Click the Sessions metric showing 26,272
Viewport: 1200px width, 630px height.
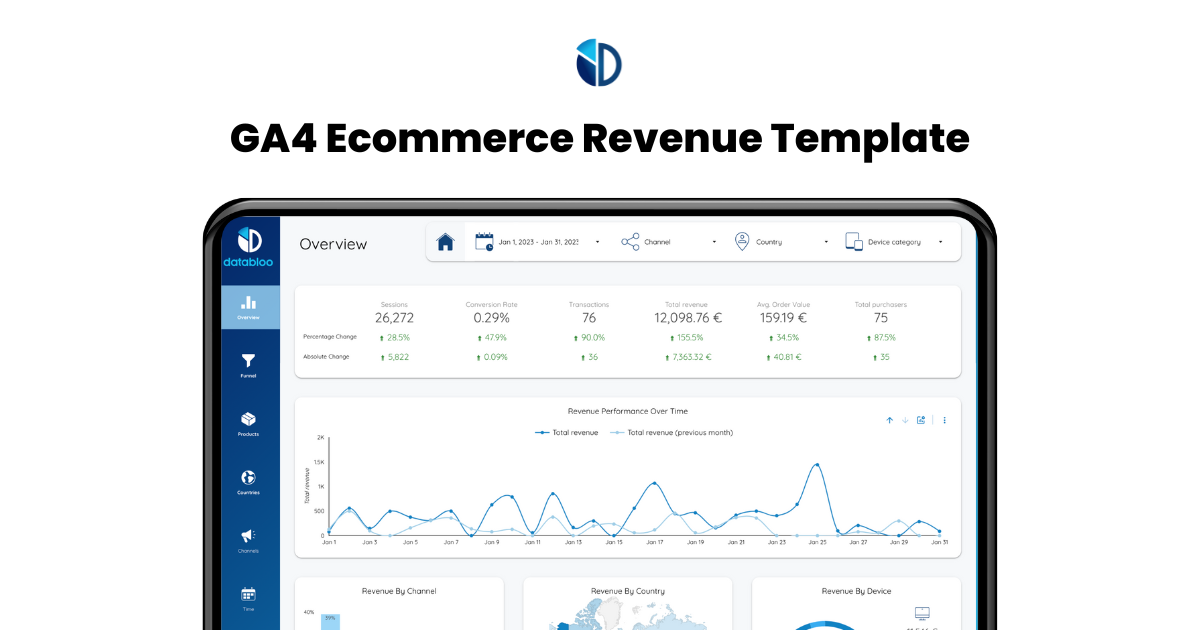point(394,316)
